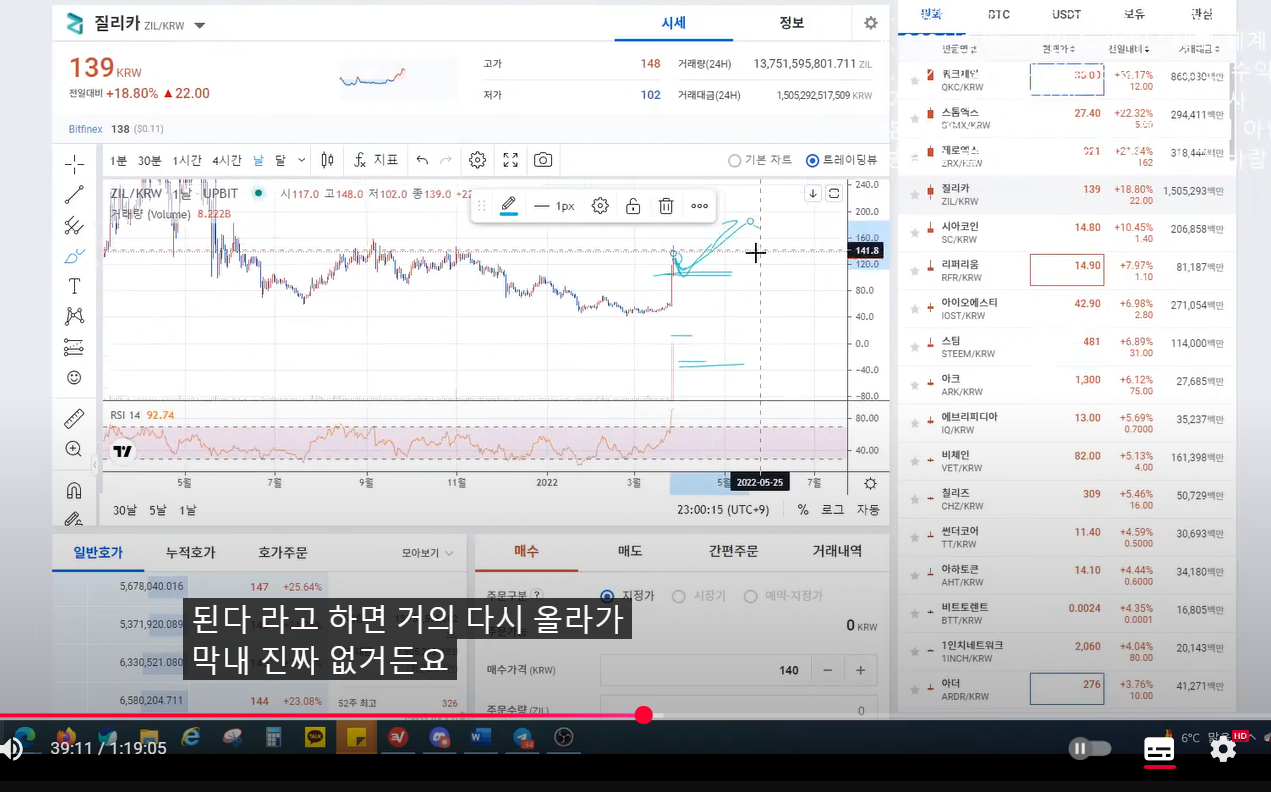Viewport: 1271px width, 792px height.
Task: Seek using the YouTube progress bar scrubber
Action: pos(644,715)
